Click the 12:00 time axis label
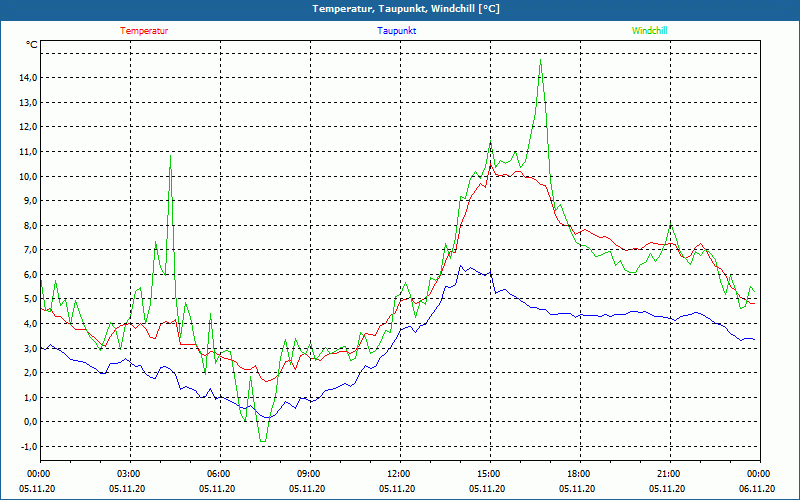Screen dimensions: 800x500 (x=400, y=474)
